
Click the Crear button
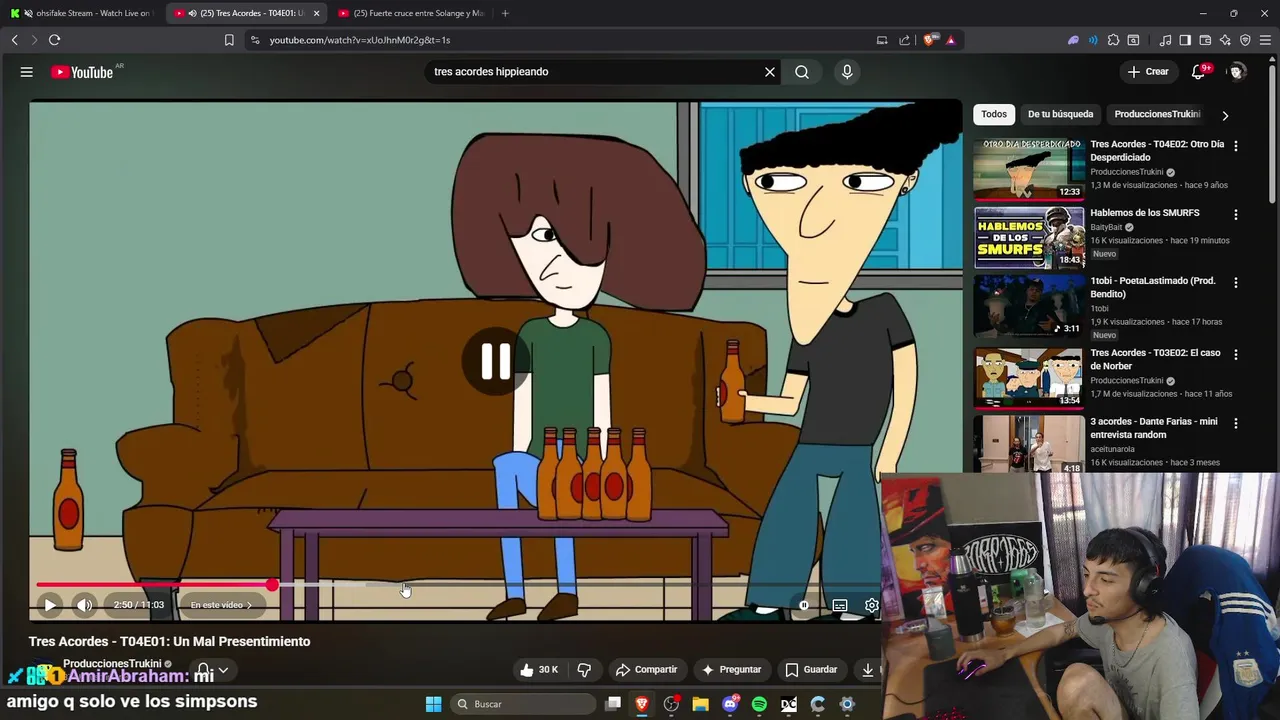pyautogui.click(x=1148, y=72)
